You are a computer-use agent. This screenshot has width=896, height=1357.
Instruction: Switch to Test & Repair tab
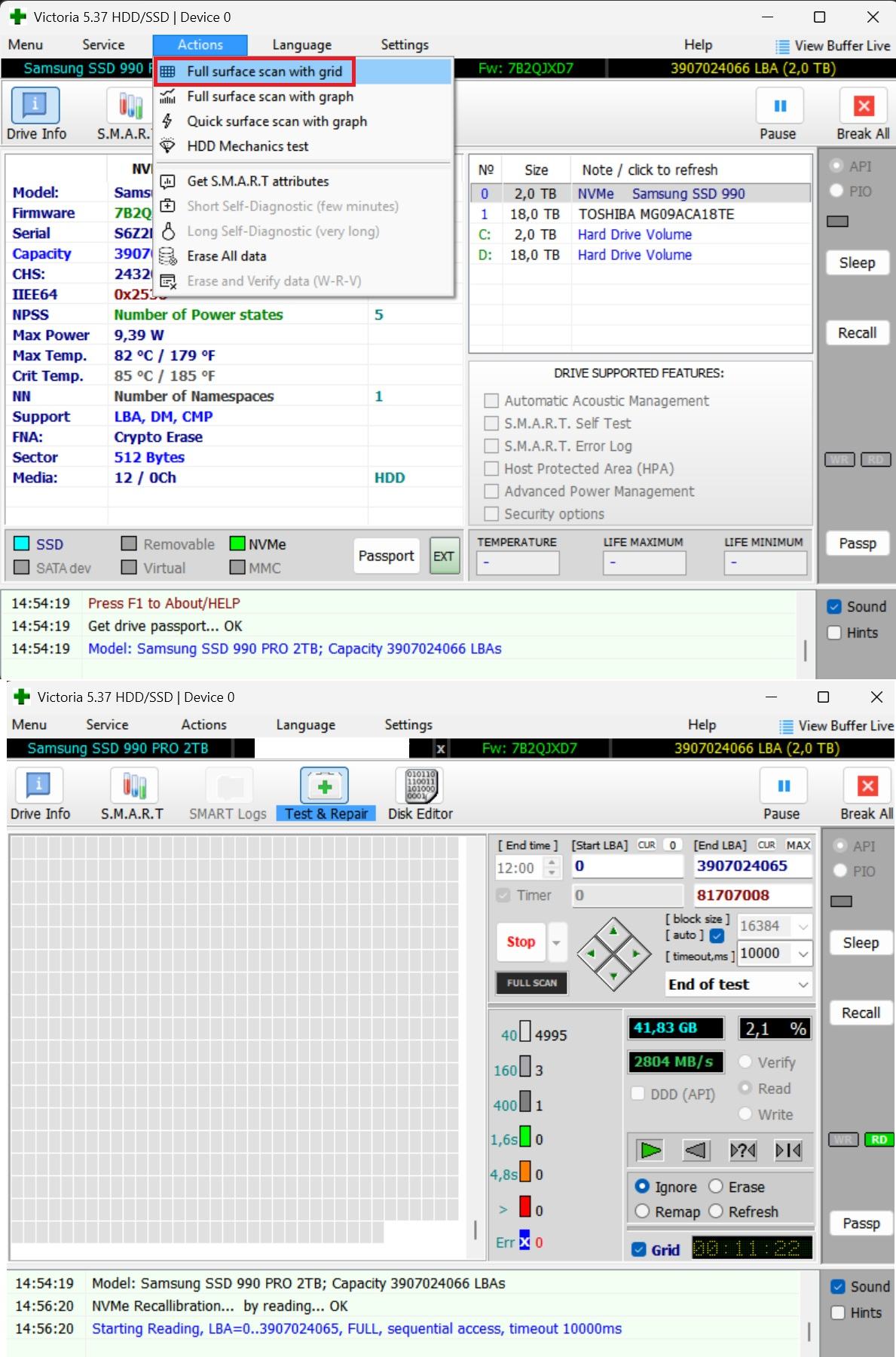coord(326,795)
